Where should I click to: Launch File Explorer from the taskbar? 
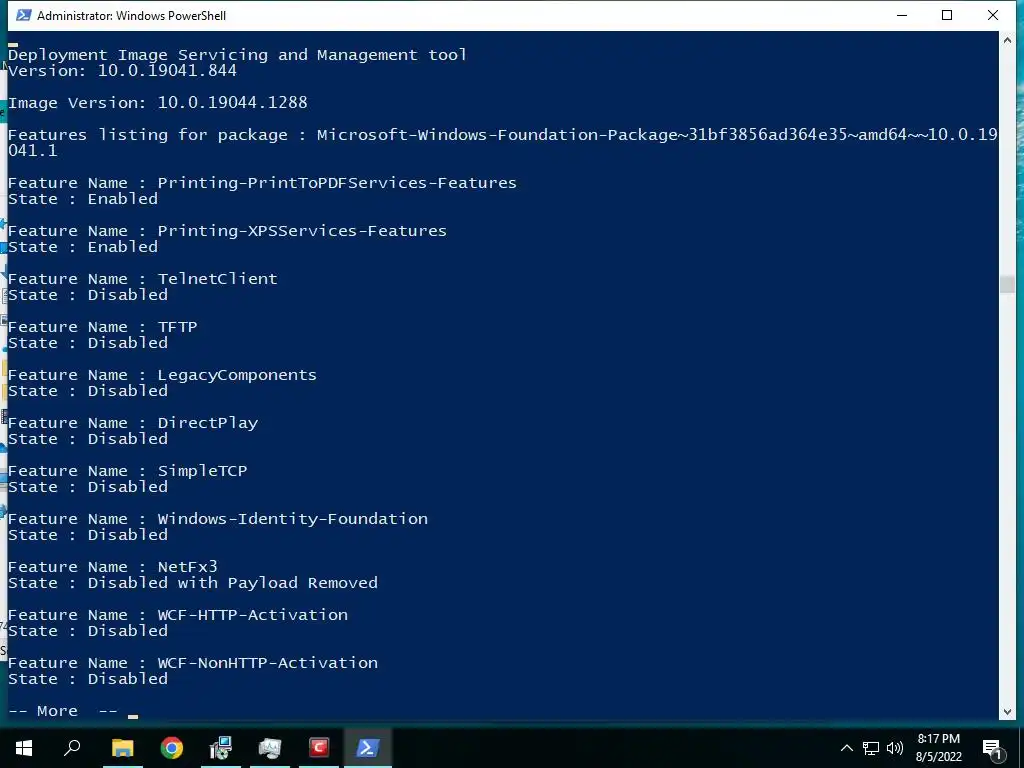pos(122,748)
